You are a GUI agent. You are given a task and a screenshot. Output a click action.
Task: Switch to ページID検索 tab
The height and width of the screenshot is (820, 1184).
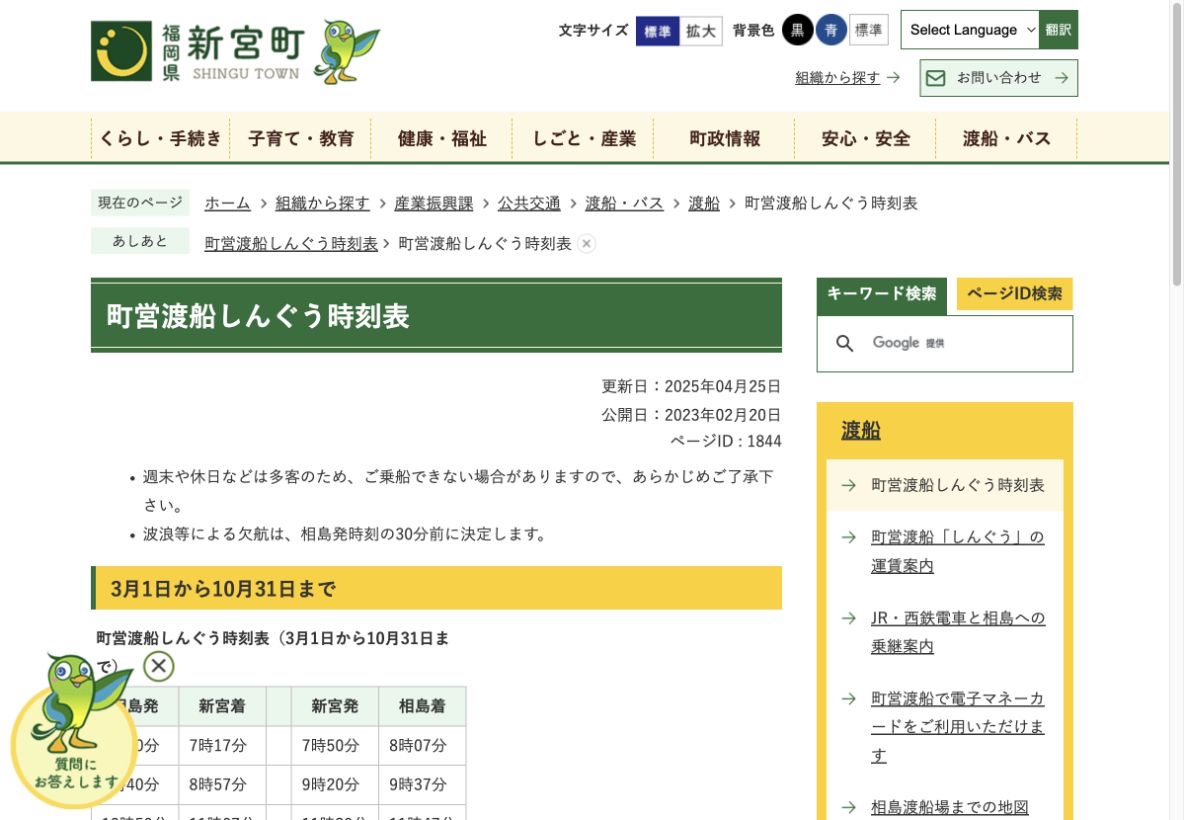click(1014, 294)
